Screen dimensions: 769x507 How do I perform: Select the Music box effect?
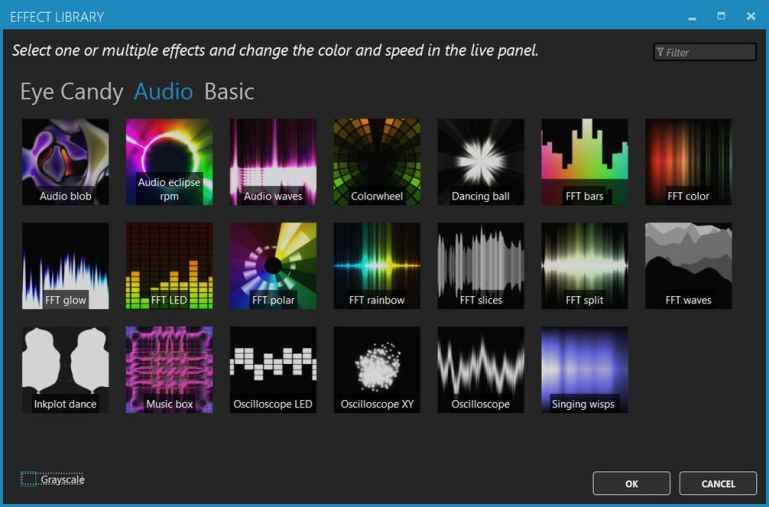pyautogui.click(x=169, y=369)
